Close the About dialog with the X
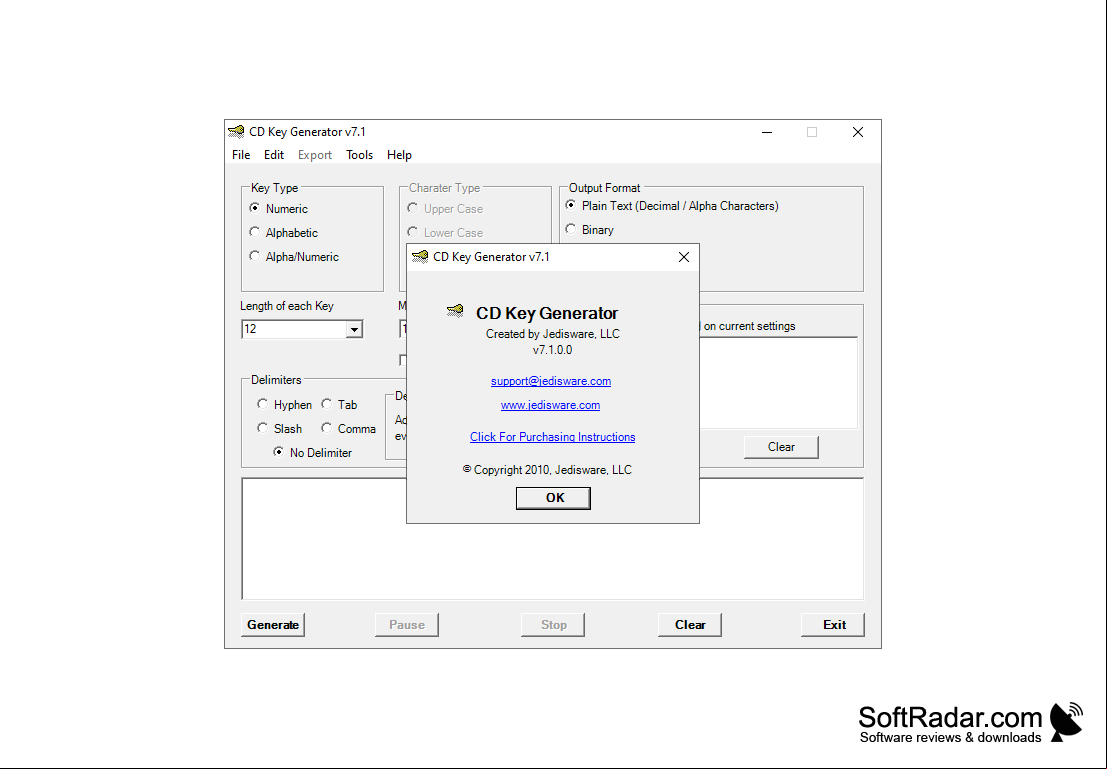The image size is (1107, 769). click(683, 257)
